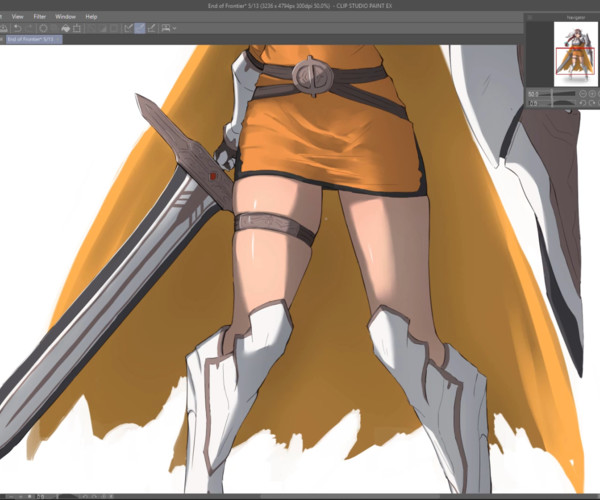Open the Filter menu

(x=39, y=16)
